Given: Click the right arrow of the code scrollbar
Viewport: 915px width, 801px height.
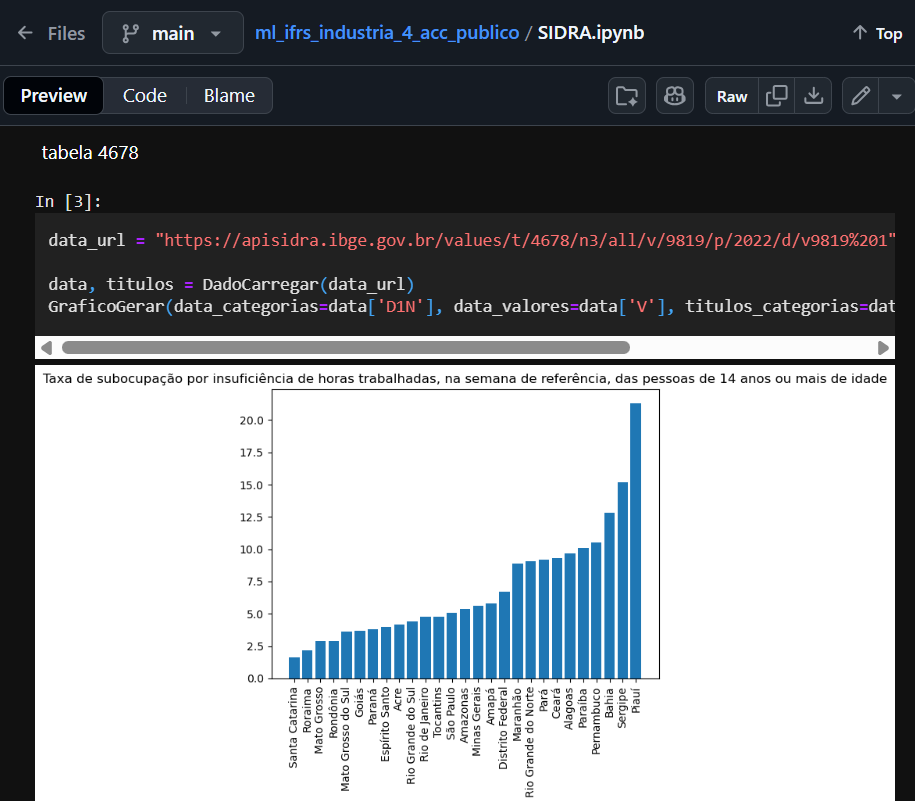Looking at the screenshot, I should pyautogui.click(x=883, y=348).
